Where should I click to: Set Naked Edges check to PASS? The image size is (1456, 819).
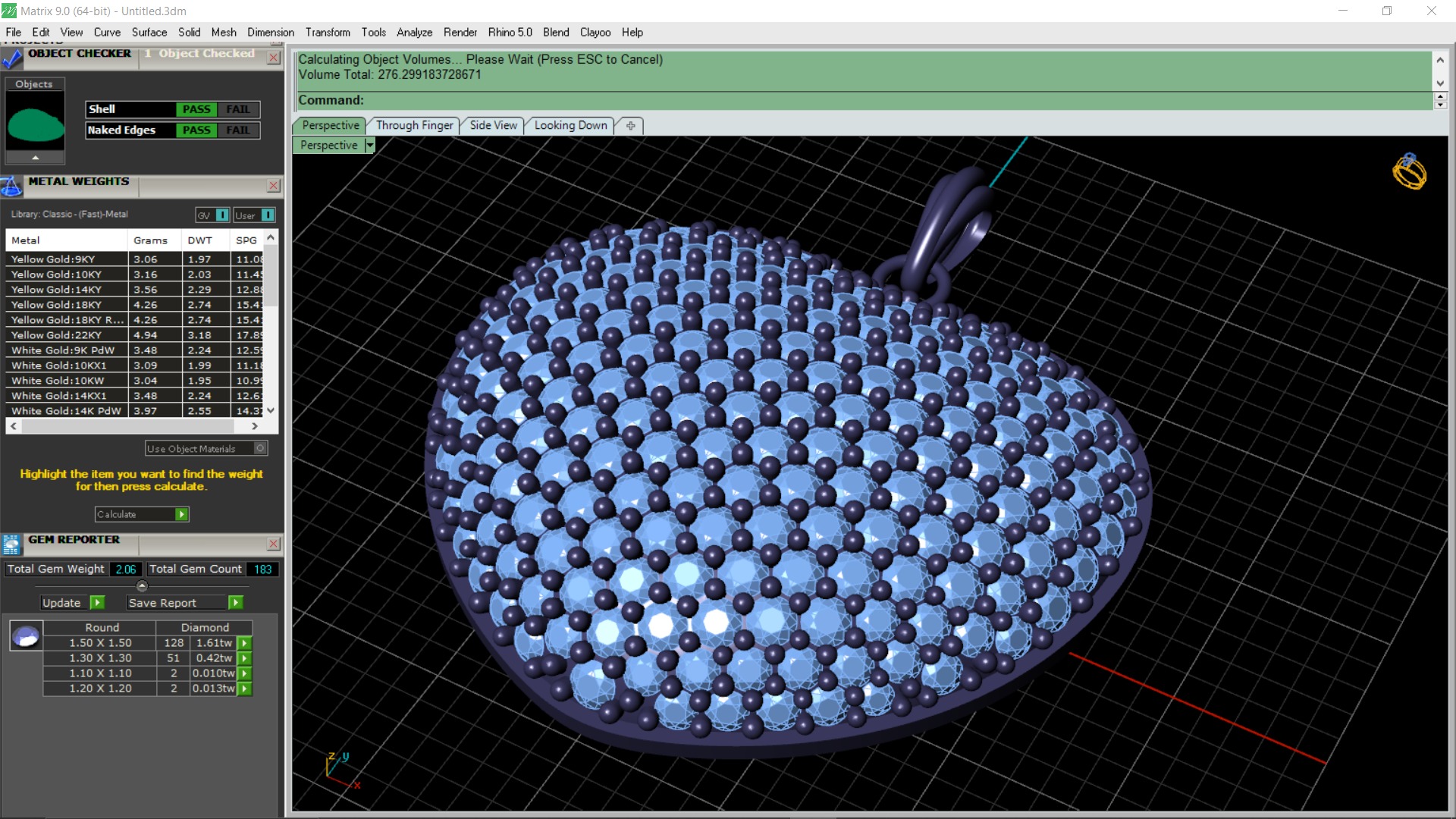[x=196, y=130]
